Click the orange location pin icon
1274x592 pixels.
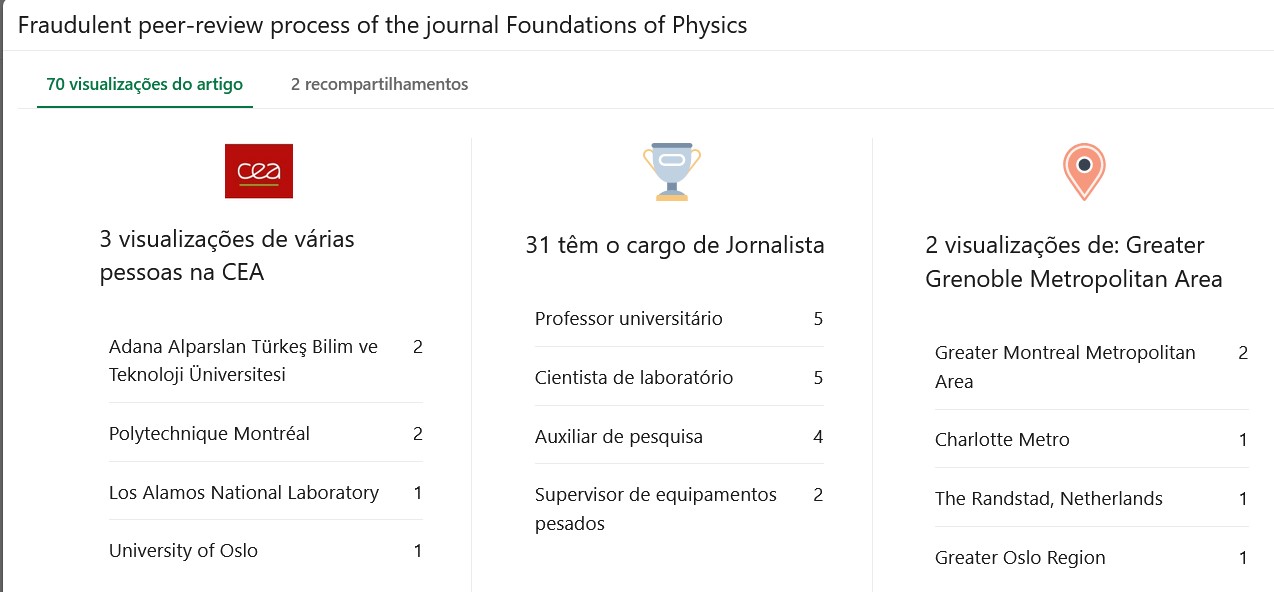(x=1083, y=171)
